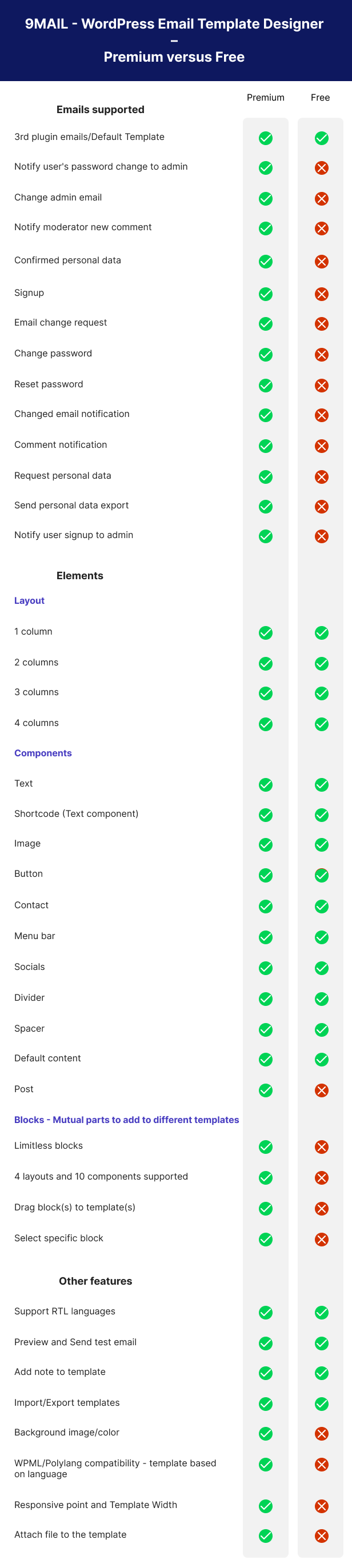Click the Free cross icon for Post component
The height and width of the screenshot is (1568, 352).
322,1090
